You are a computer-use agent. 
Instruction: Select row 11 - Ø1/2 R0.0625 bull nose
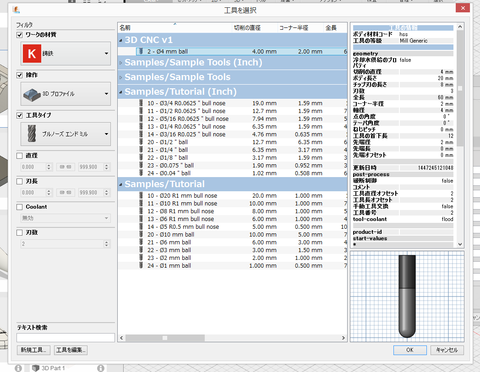click(x=233, y=111)
